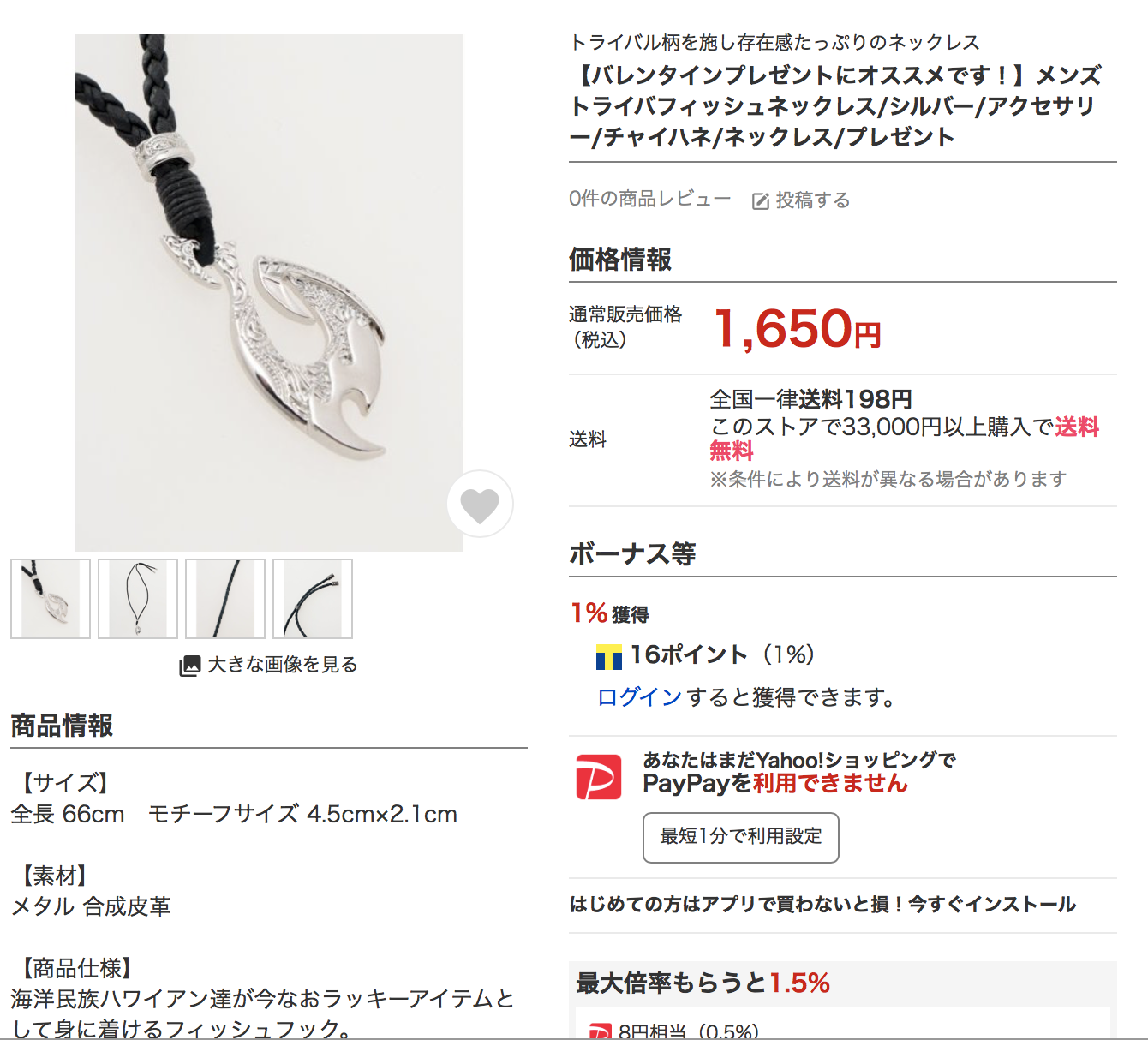The height and width of the screenshot is (1040, 1148).
Task: Click the app install banner はじめての方はアプリで
Action: [x=822, y=905]
